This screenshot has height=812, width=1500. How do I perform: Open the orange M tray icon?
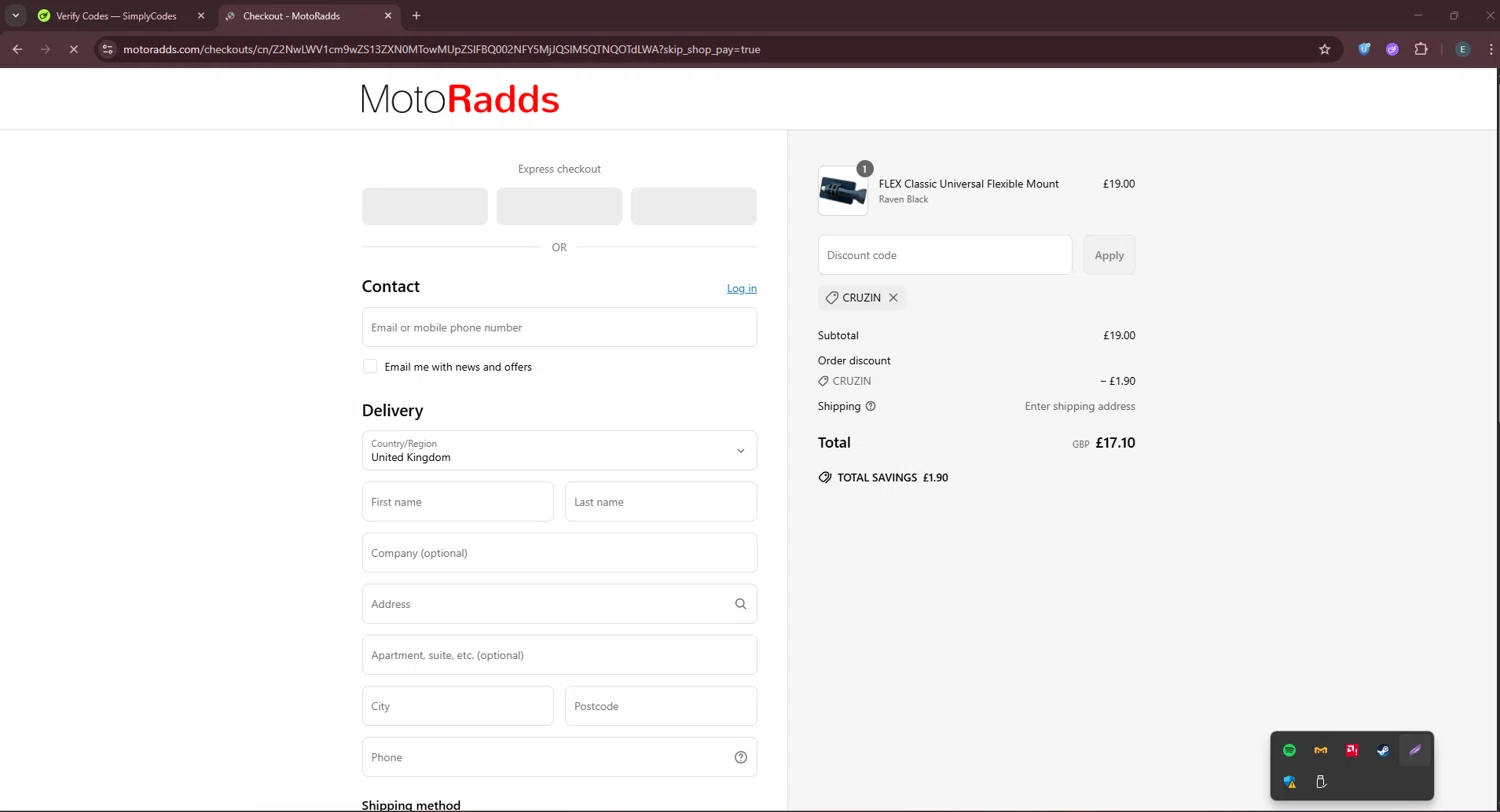(1320, 750)
